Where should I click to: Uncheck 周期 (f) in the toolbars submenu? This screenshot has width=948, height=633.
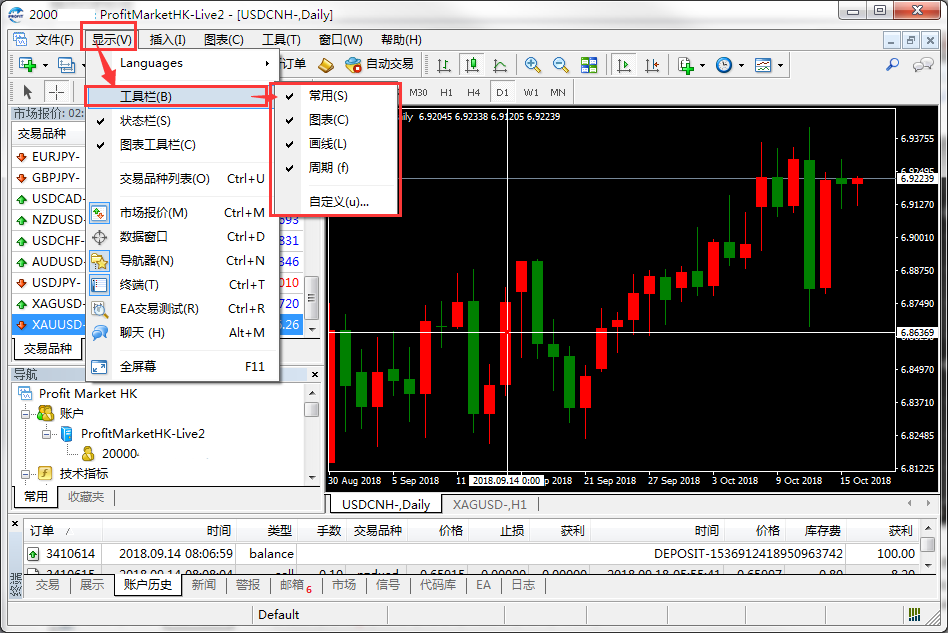pos(329,168)
